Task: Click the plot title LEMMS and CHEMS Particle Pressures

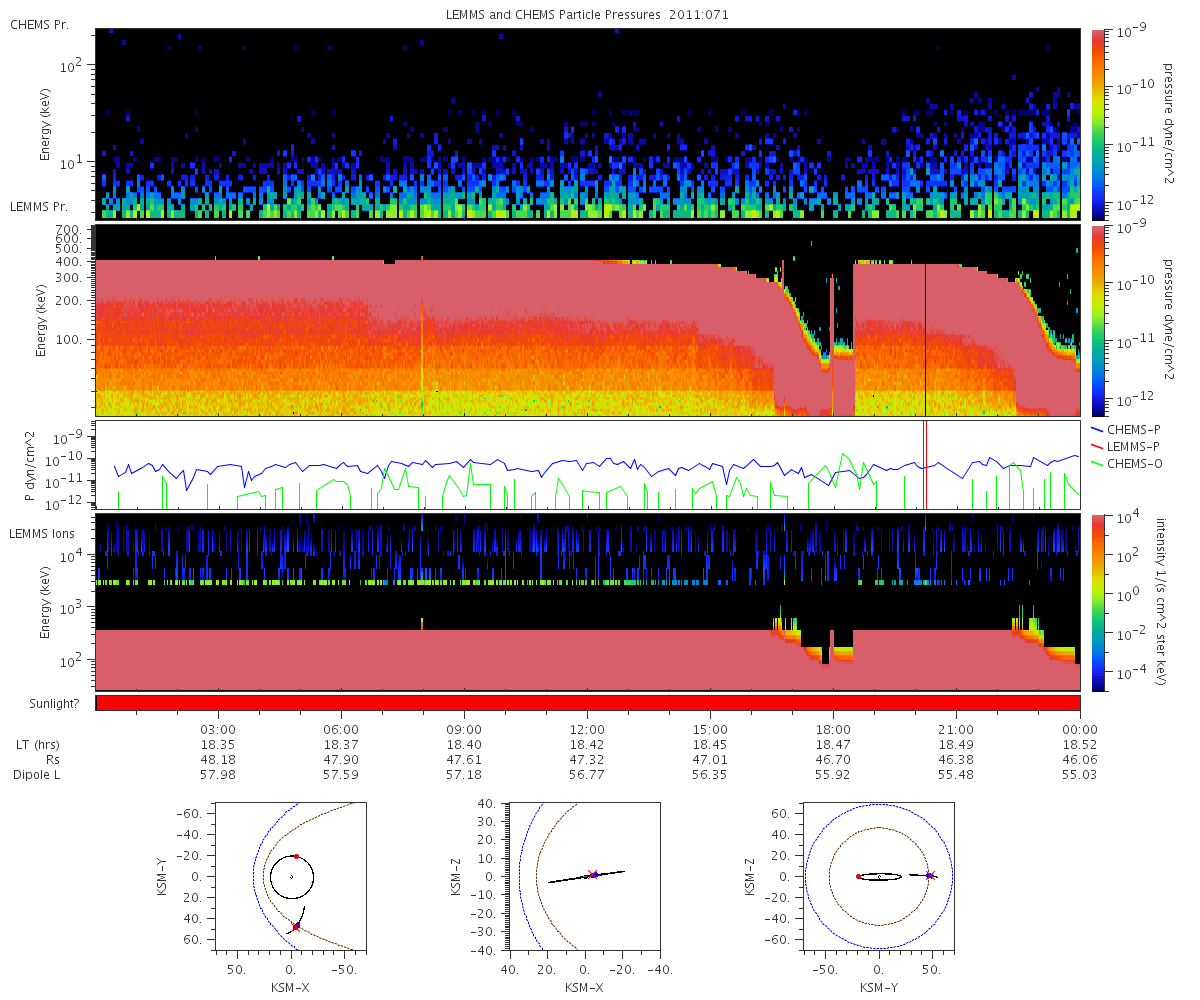Action: coord(588,15)
